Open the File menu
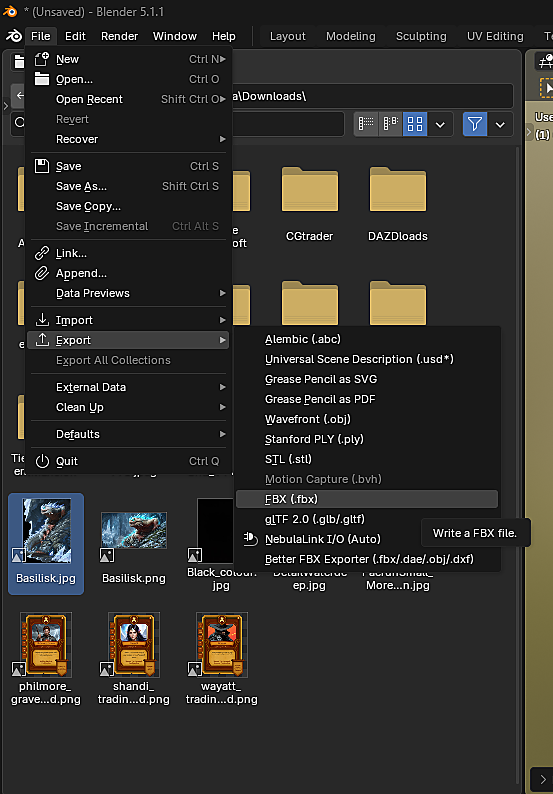The width and height of the screenshot is (553, 794). click(41, 36)
